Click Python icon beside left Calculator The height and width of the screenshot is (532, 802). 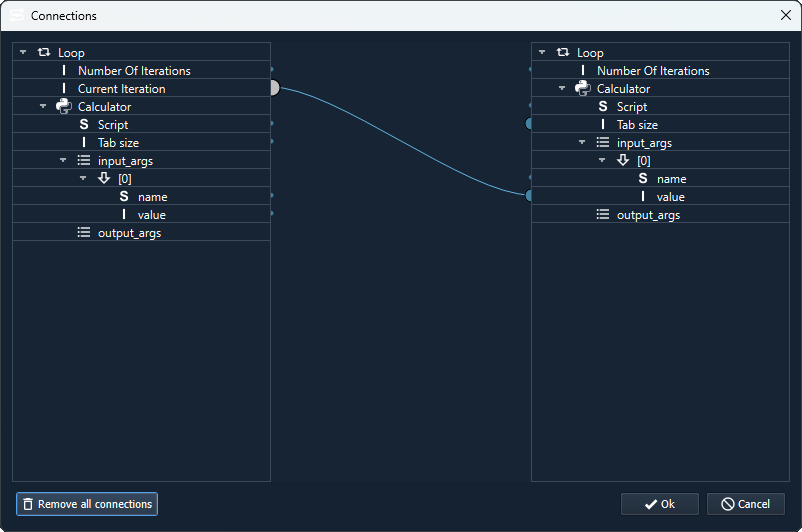pos(64,106)
